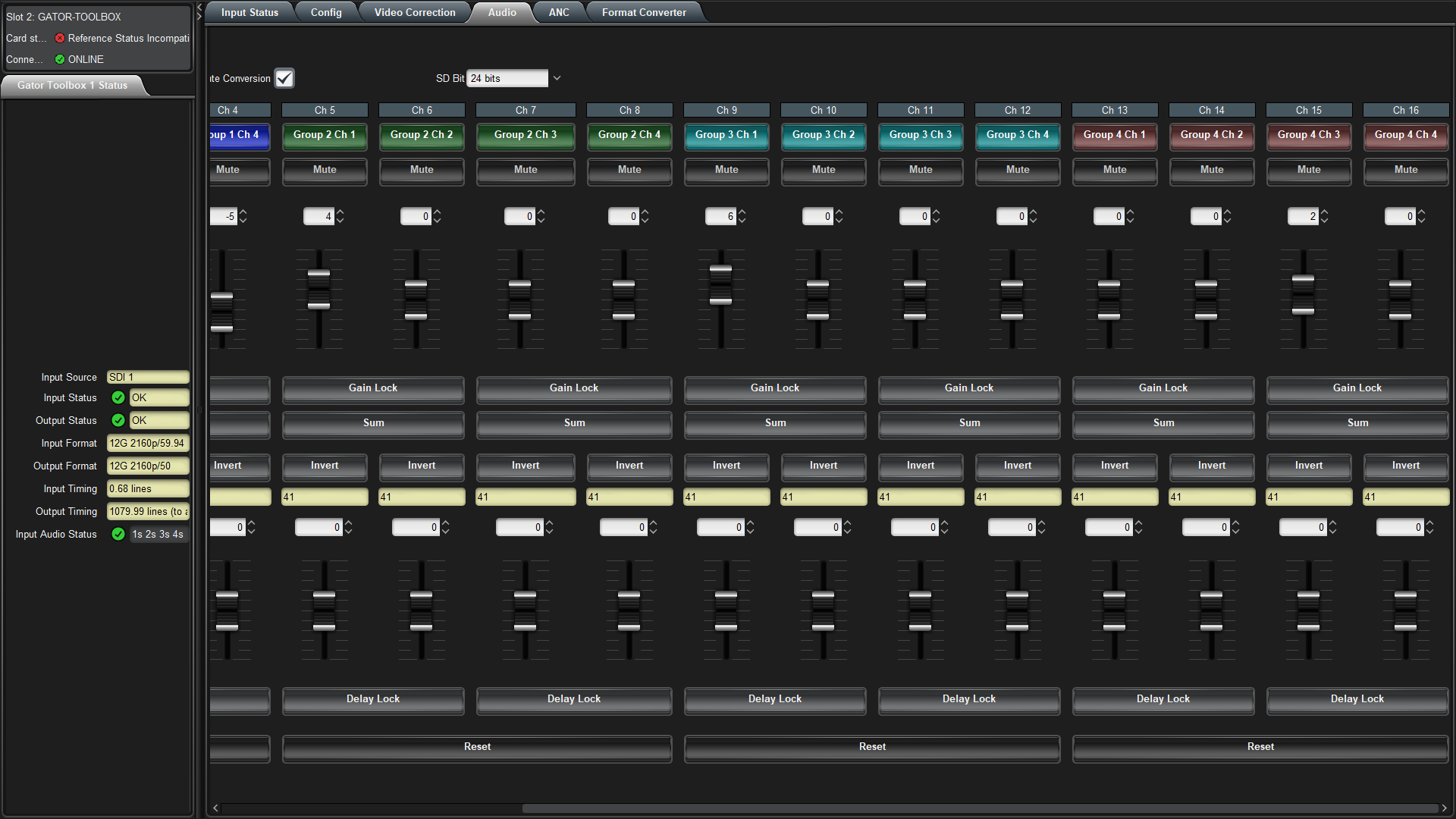Click Invert on Ch 11
Viewport: 1456px width, 819px height.
point(919,464)
